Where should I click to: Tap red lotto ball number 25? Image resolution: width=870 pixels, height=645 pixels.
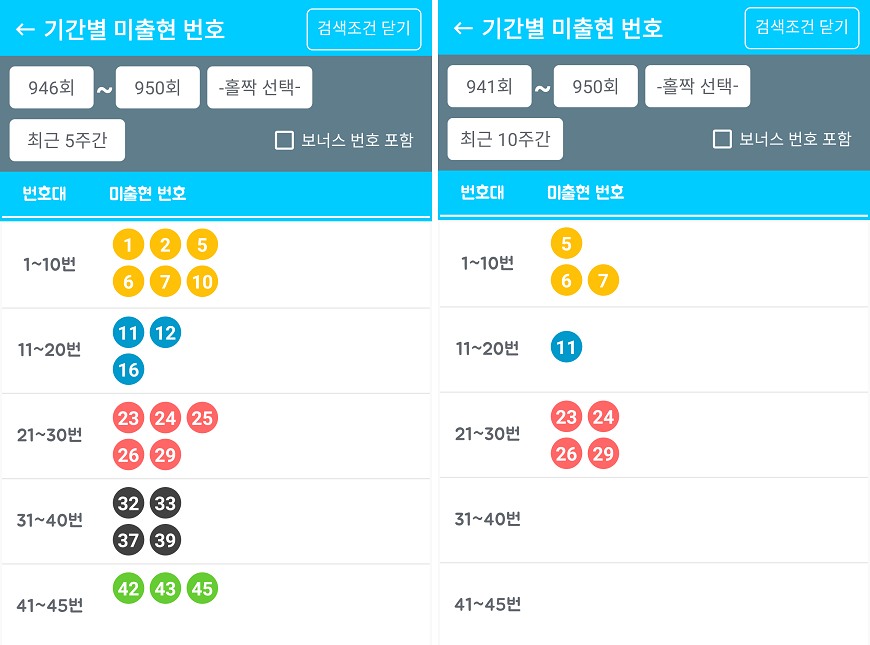pyautogui.click(x=202, y=418)
